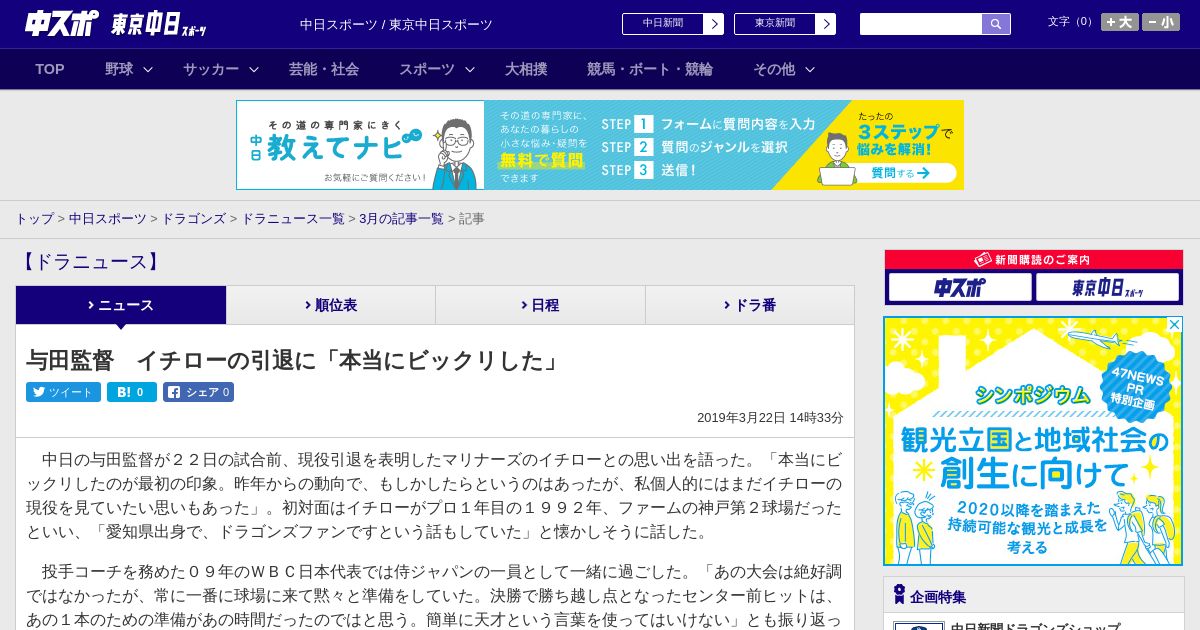Share article with Facebook シェア button

[198, 392]
